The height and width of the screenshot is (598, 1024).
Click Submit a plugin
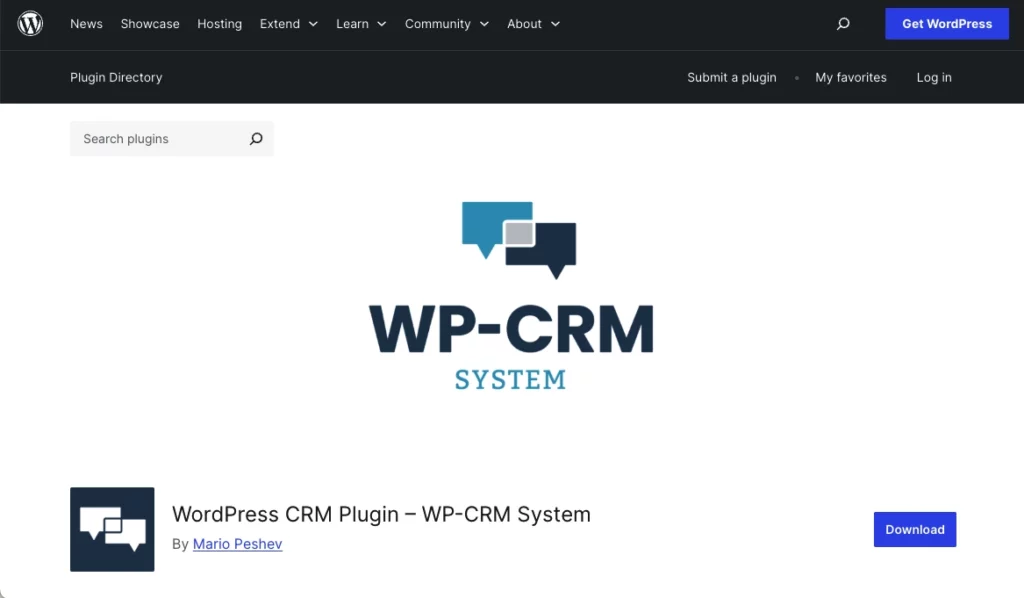(x=731, y=77)
